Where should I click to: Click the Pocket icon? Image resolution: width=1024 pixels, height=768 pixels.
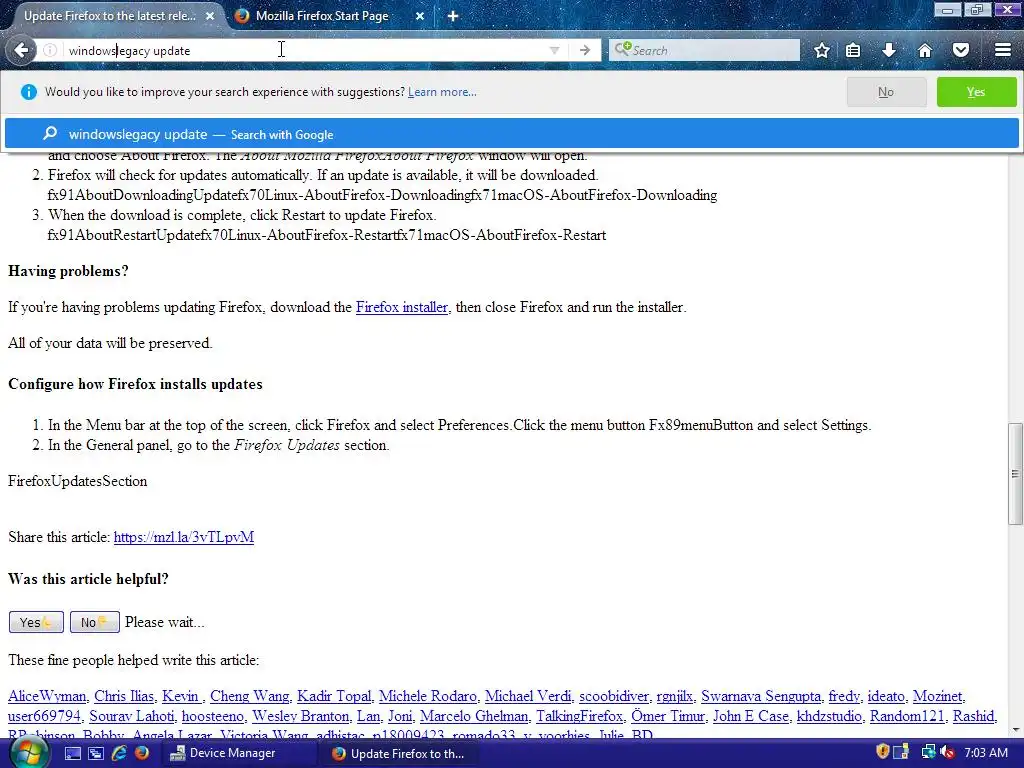(x=961, y=50)
